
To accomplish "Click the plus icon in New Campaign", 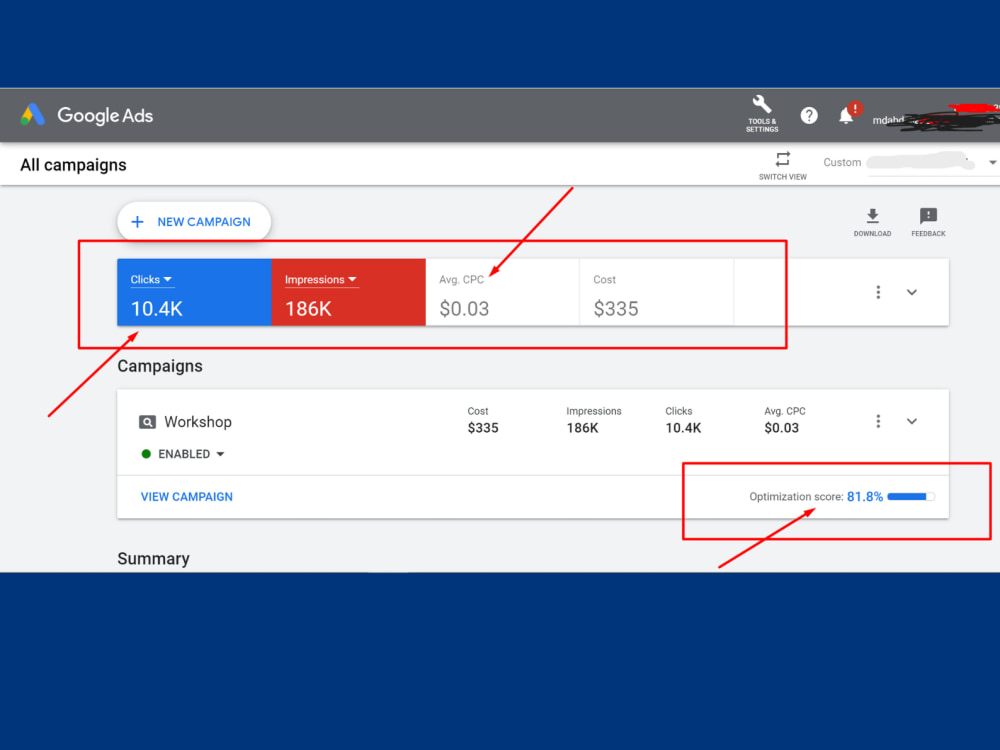I will coord(137,222).
